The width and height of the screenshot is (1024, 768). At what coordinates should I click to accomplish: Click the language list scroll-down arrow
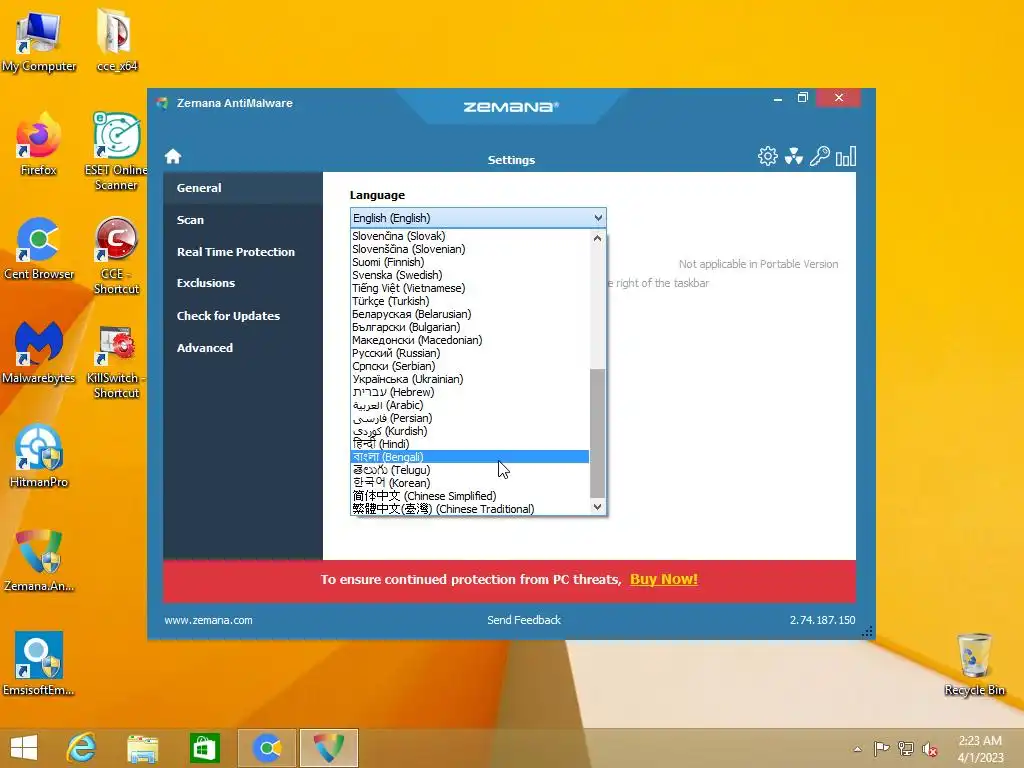pos(597,507)
